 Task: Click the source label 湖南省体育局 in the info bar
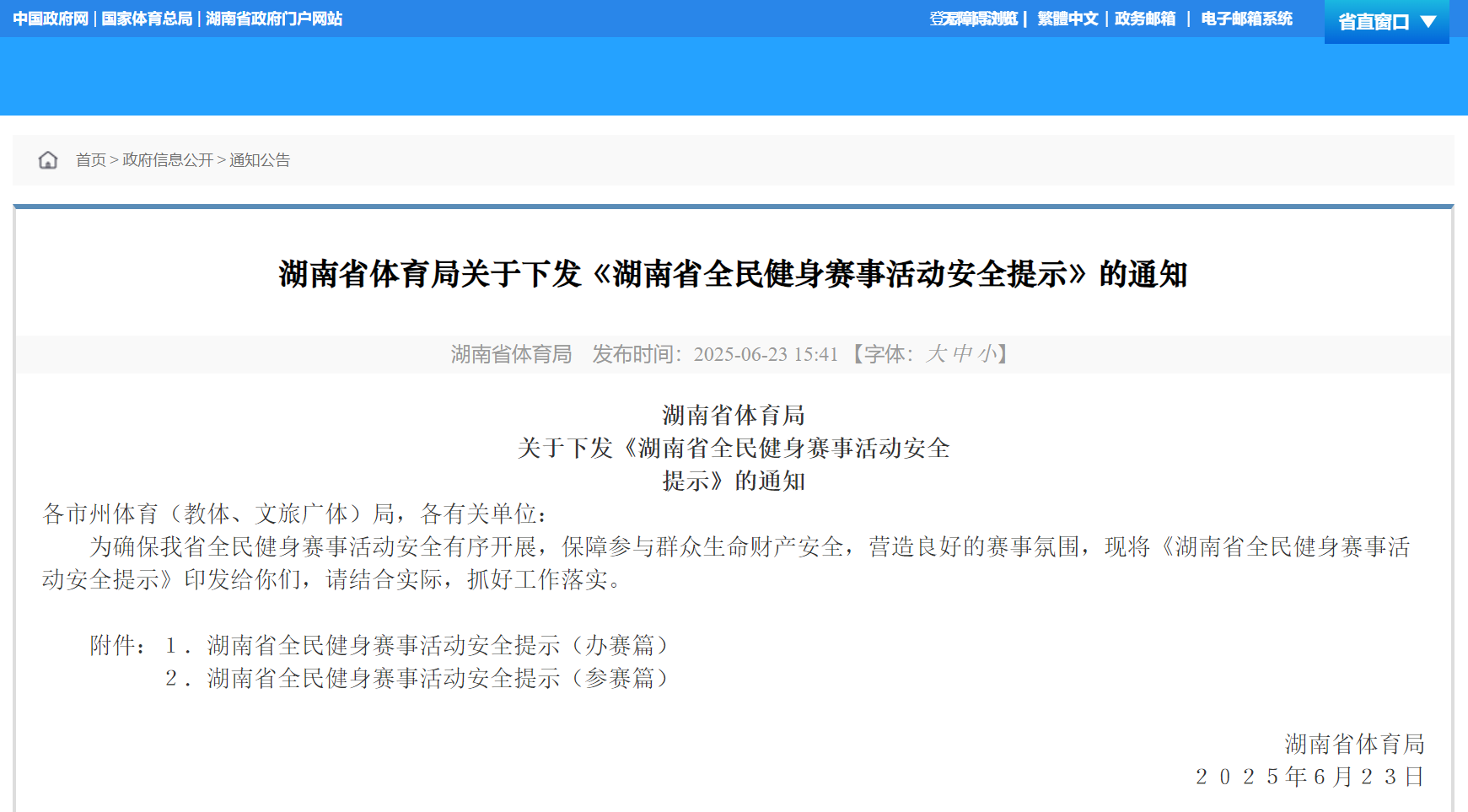tap(511, 354)
